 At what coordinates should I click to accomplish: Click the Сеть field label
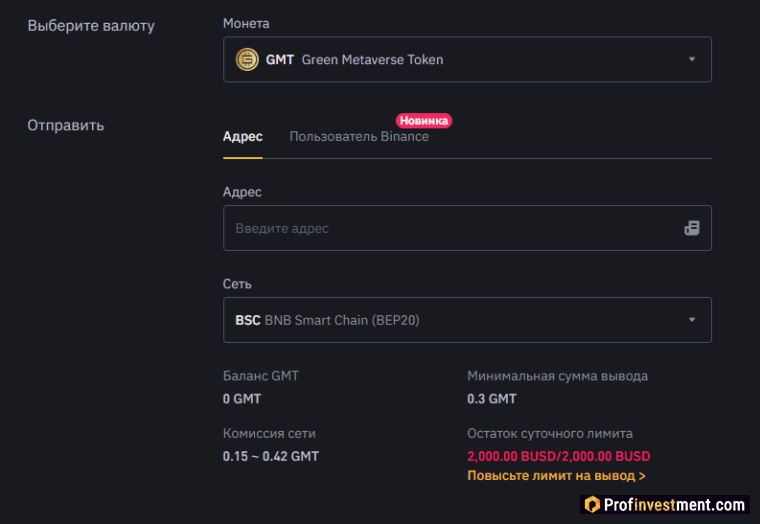237,284
